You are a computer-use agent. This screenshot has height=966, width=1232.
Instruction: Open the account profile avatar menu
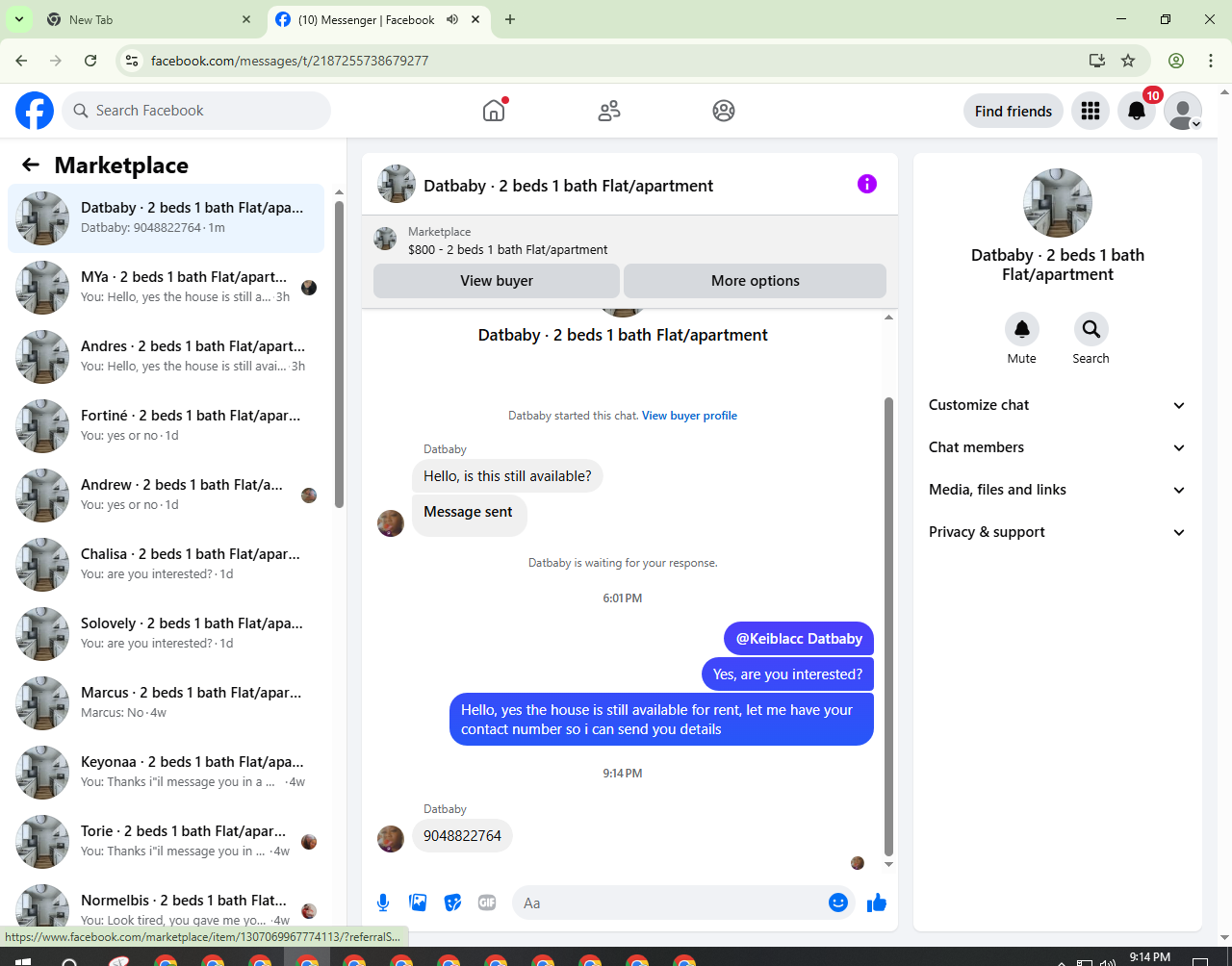[x=1183, y=112]
